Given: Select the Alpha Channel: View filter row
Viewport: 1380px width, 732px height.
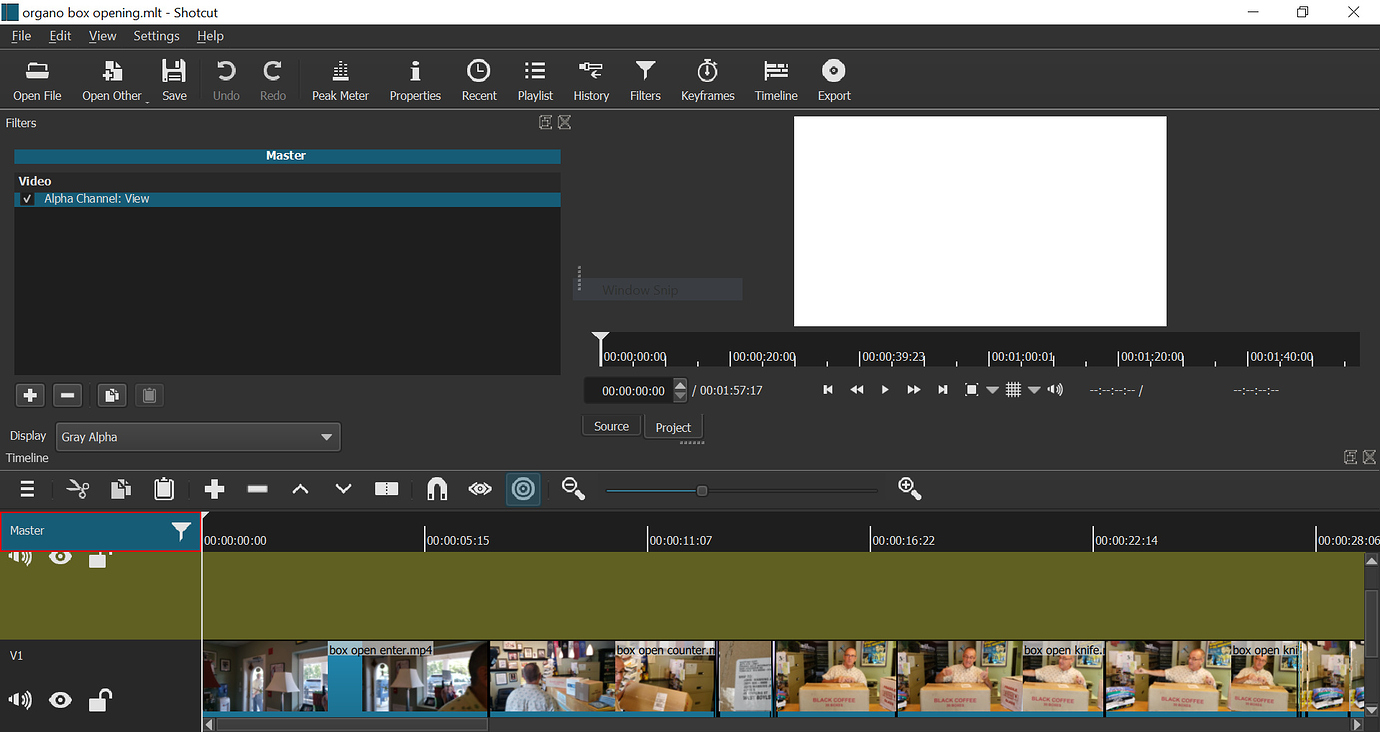Looking at the screenshot, I should [287, 199].
